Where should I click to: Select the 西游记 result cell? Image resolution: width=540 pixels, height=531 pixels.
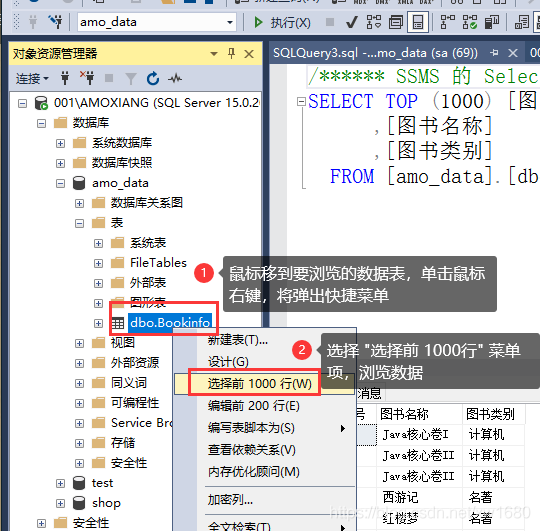click(x=420, y=497)
